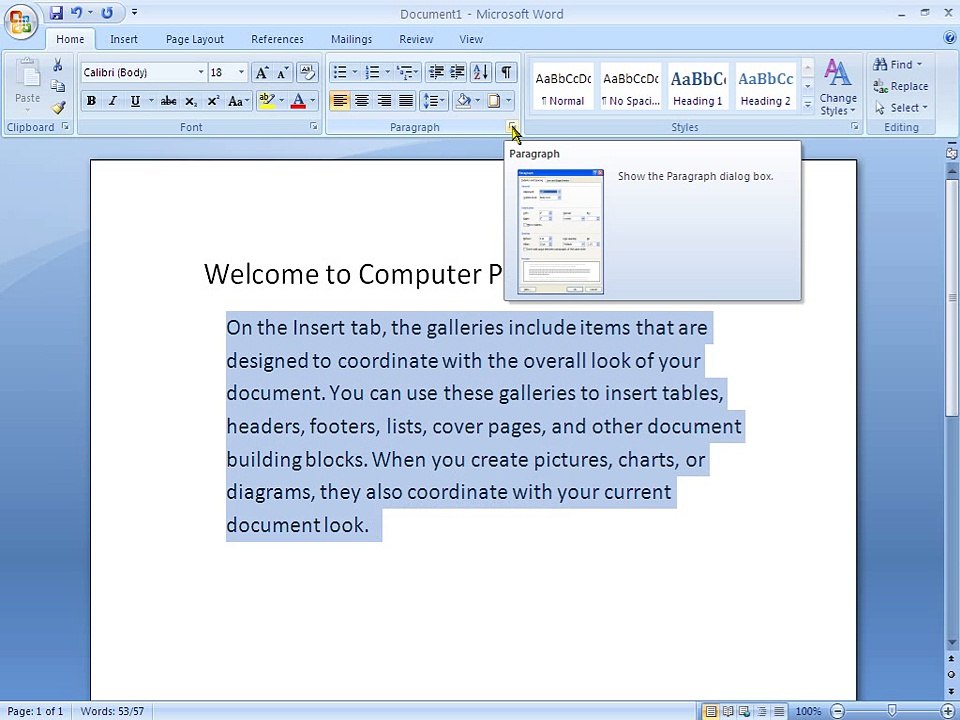The height and width of the screenshot is (720, 960).
Task: Toggle bold formatting
Action: 91,101
